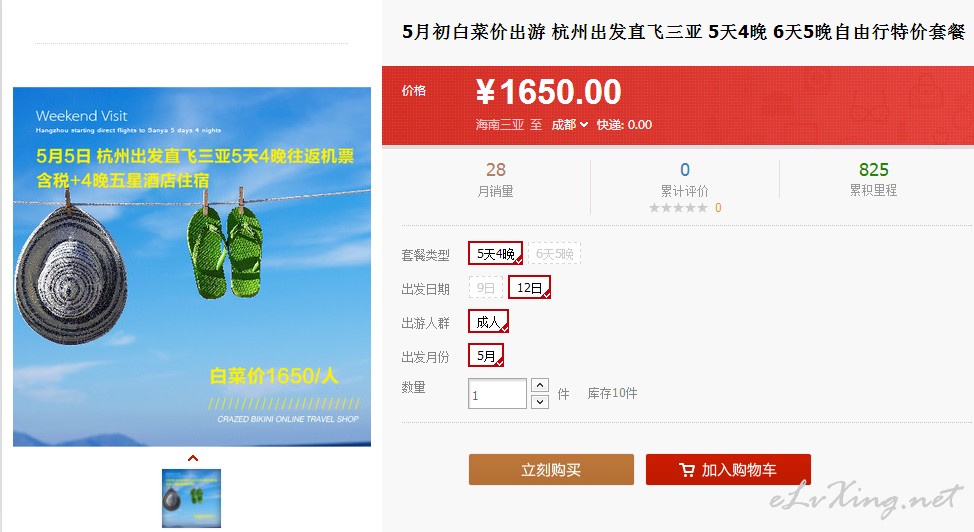This screenshot has width=974, height=532.
Task: Click the up chevron above the thumbnail
Action: (x=193, y=458)
